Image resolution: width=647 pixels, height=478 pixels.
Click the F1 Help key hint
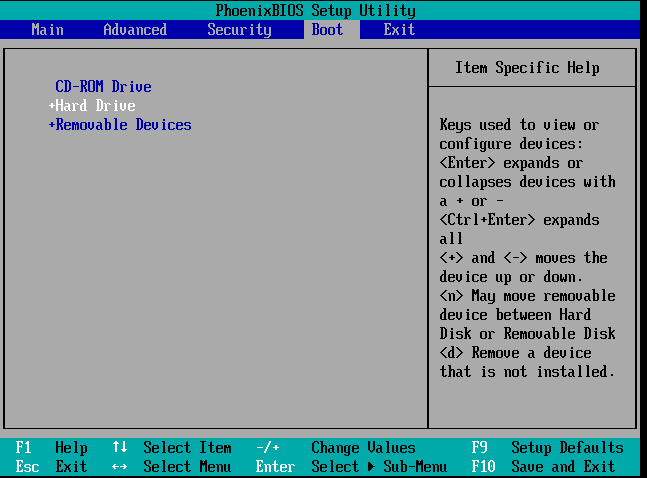pos(51,447)
